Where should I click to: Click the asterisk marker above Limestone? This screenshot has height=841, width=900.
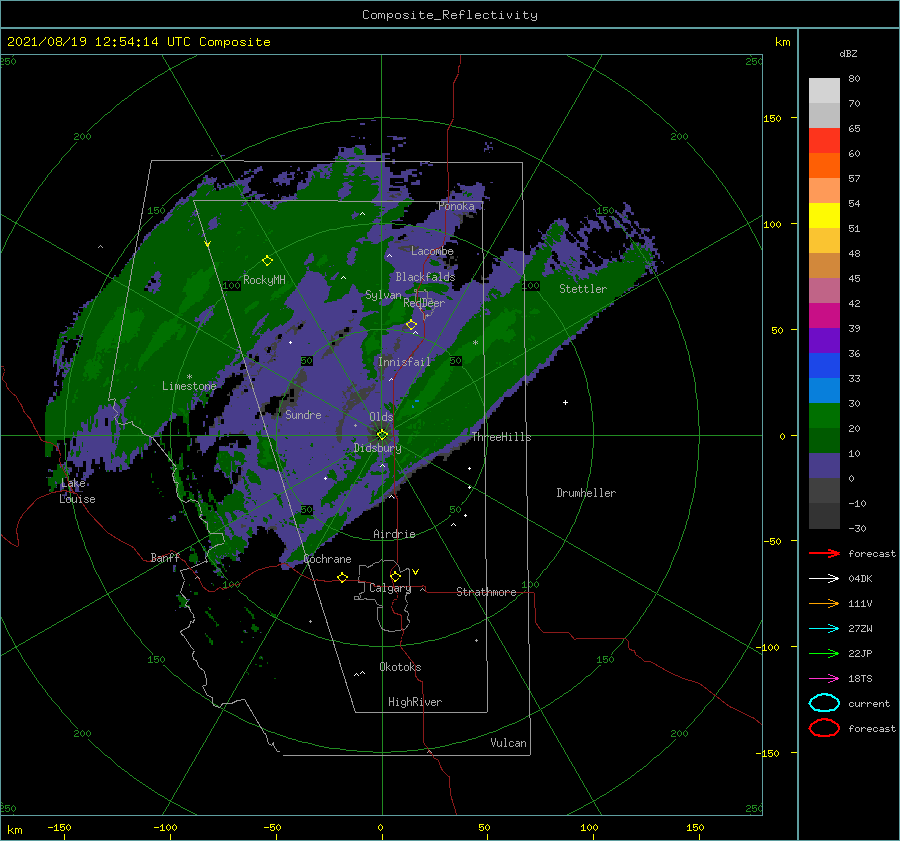click(189, 377)
